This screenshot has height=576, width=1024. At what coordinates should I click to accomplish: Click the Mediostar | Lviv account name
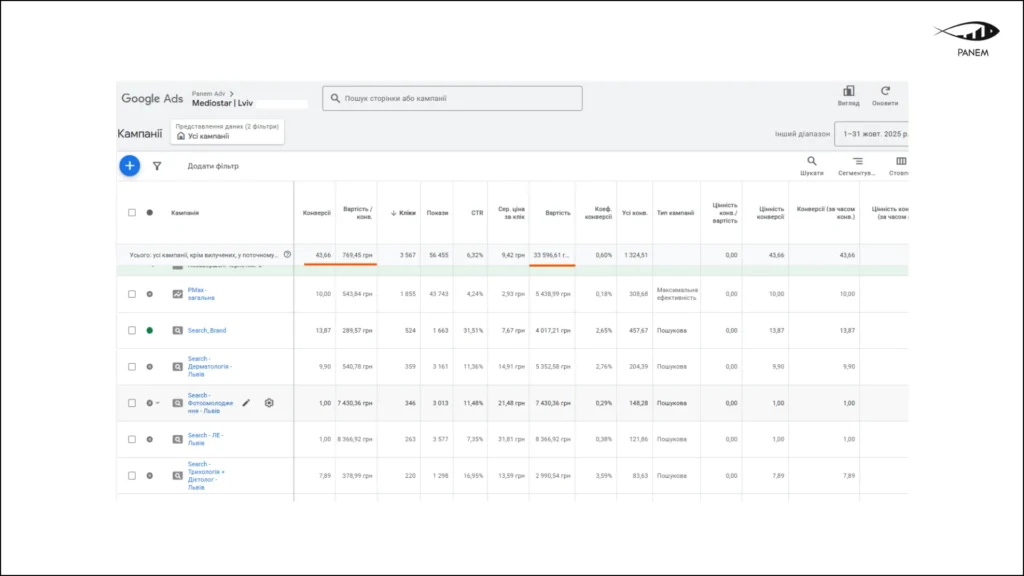[x=222, y=103]
